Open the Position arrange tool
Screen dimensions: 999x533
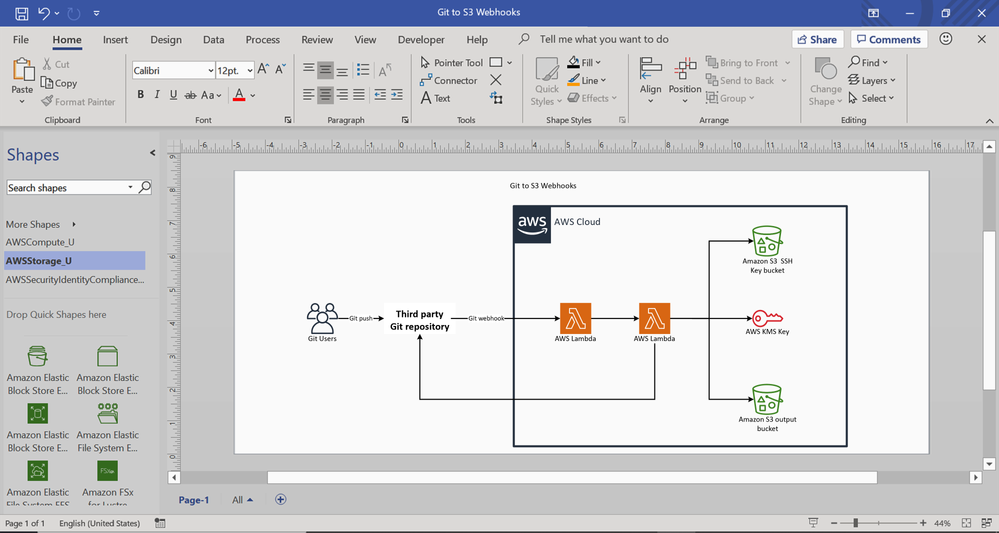coord(685,76)
